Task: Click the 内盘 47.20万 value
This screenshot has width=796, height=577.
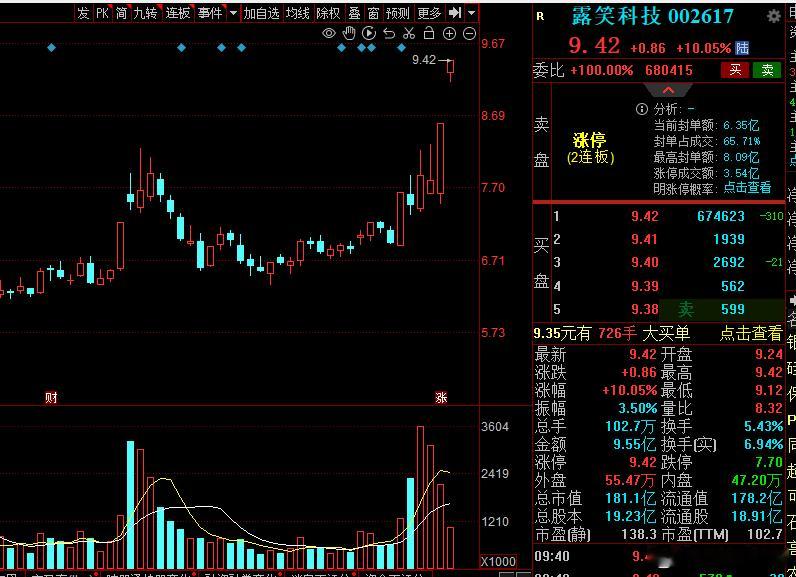Action: tap(757, 480)
